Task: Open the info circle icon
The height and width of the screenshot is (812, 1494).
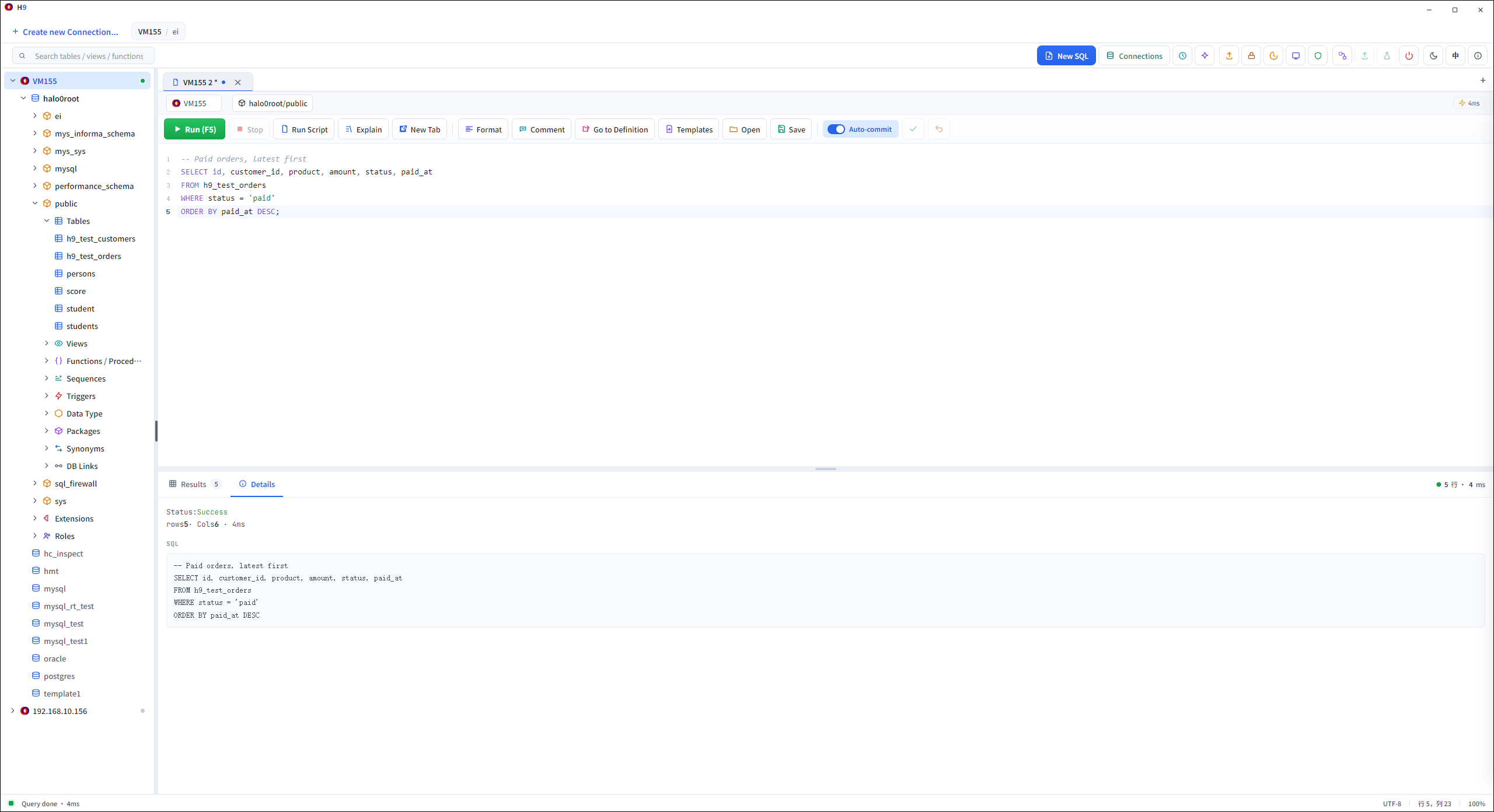Action: pyautogui.click(x=1478, y=56)
